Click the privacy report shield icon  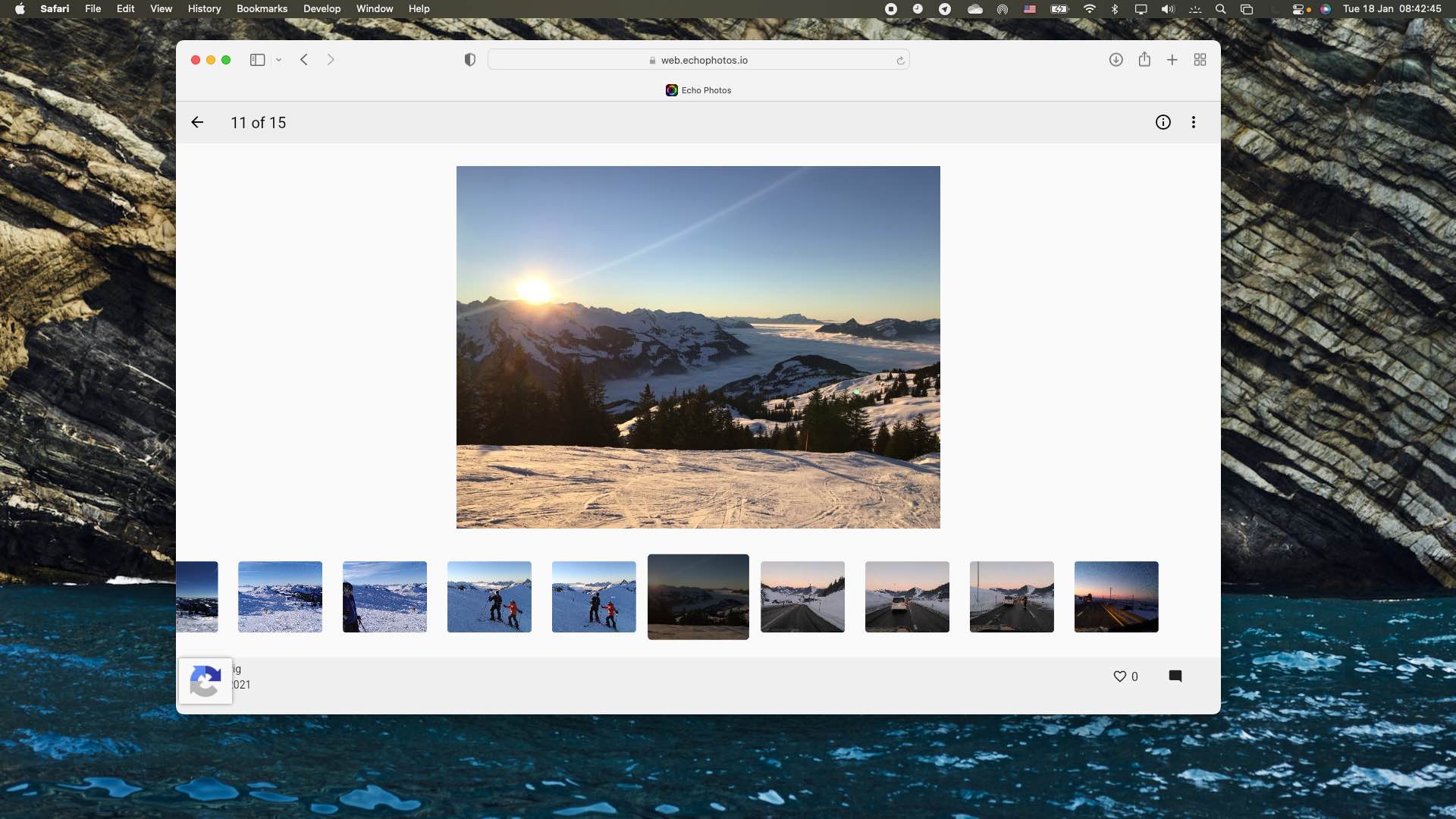pyautogui.click(x=469, y=60)
